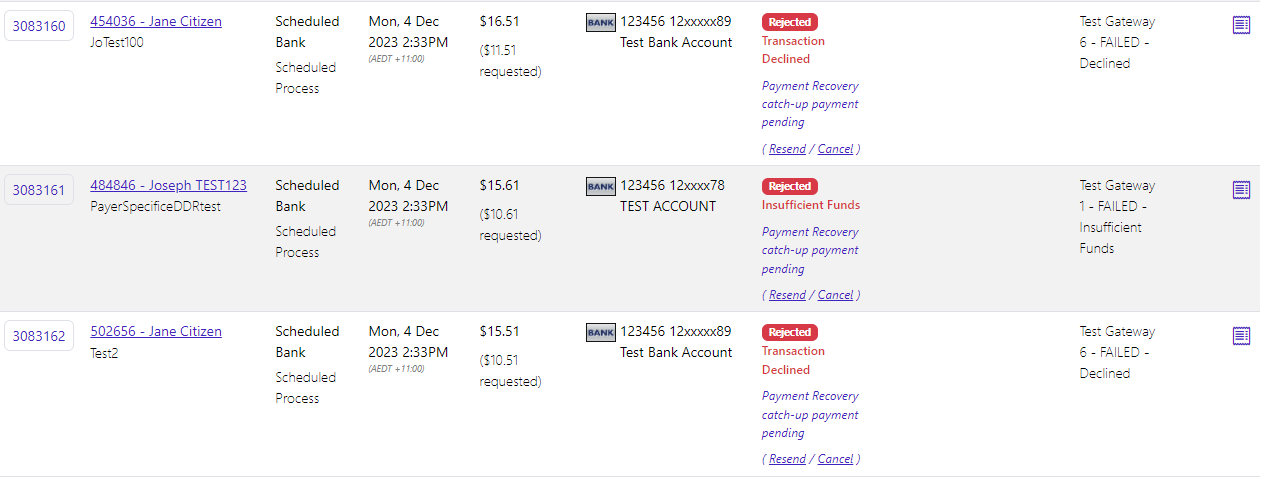Open details icon for transaction 3083162

(1241, 335)
